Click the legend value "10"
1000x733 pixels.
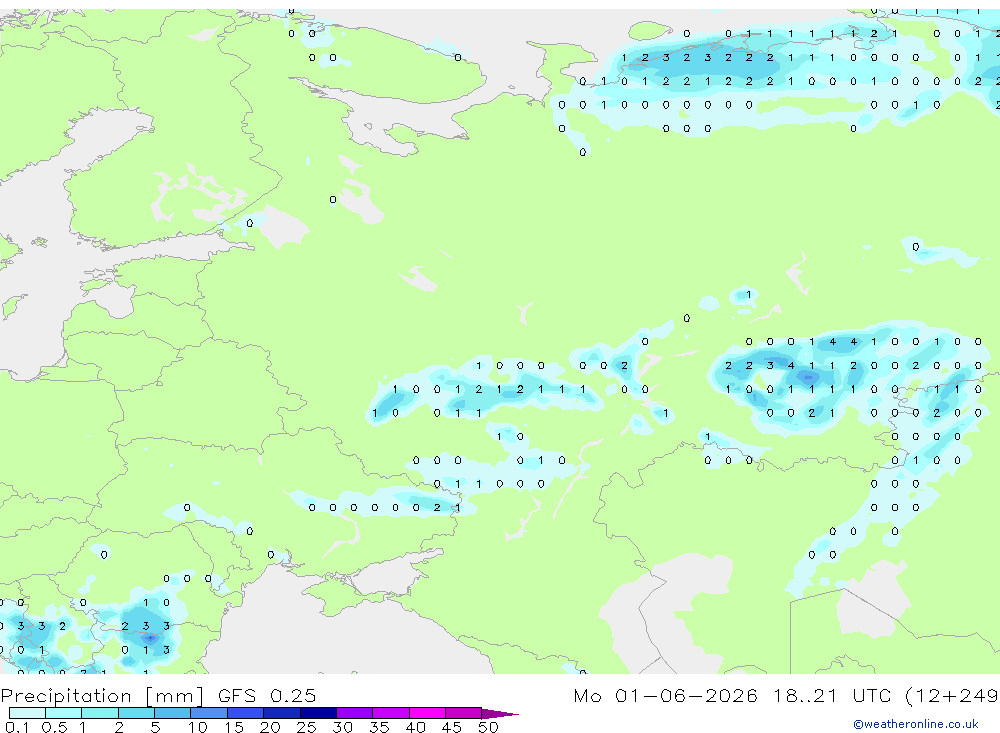click(x=198, y=727)
